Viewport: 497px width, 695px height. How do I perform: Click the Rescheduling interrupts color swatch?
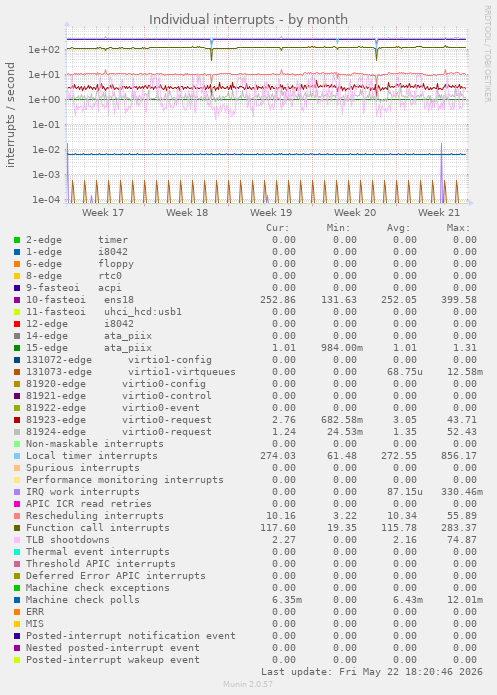(17, 516)
